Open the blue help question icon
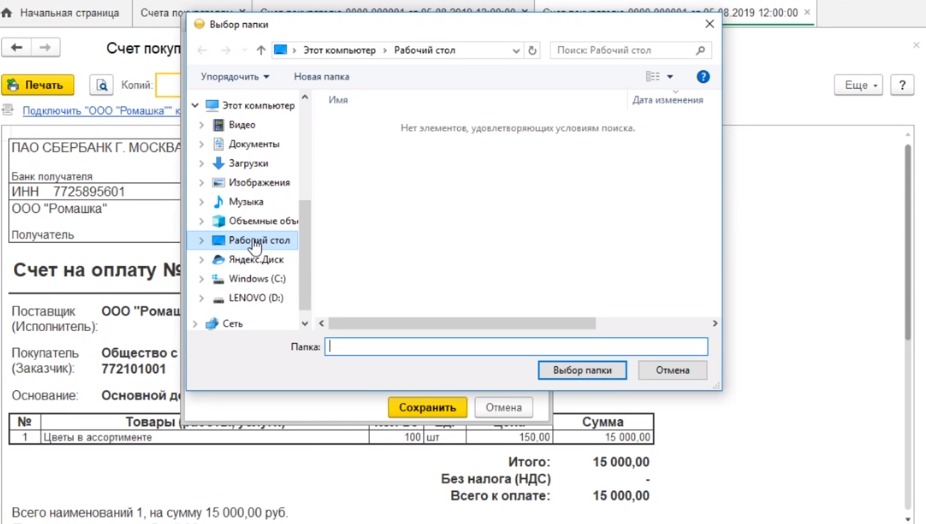926x524 pixels. point(703,77)
